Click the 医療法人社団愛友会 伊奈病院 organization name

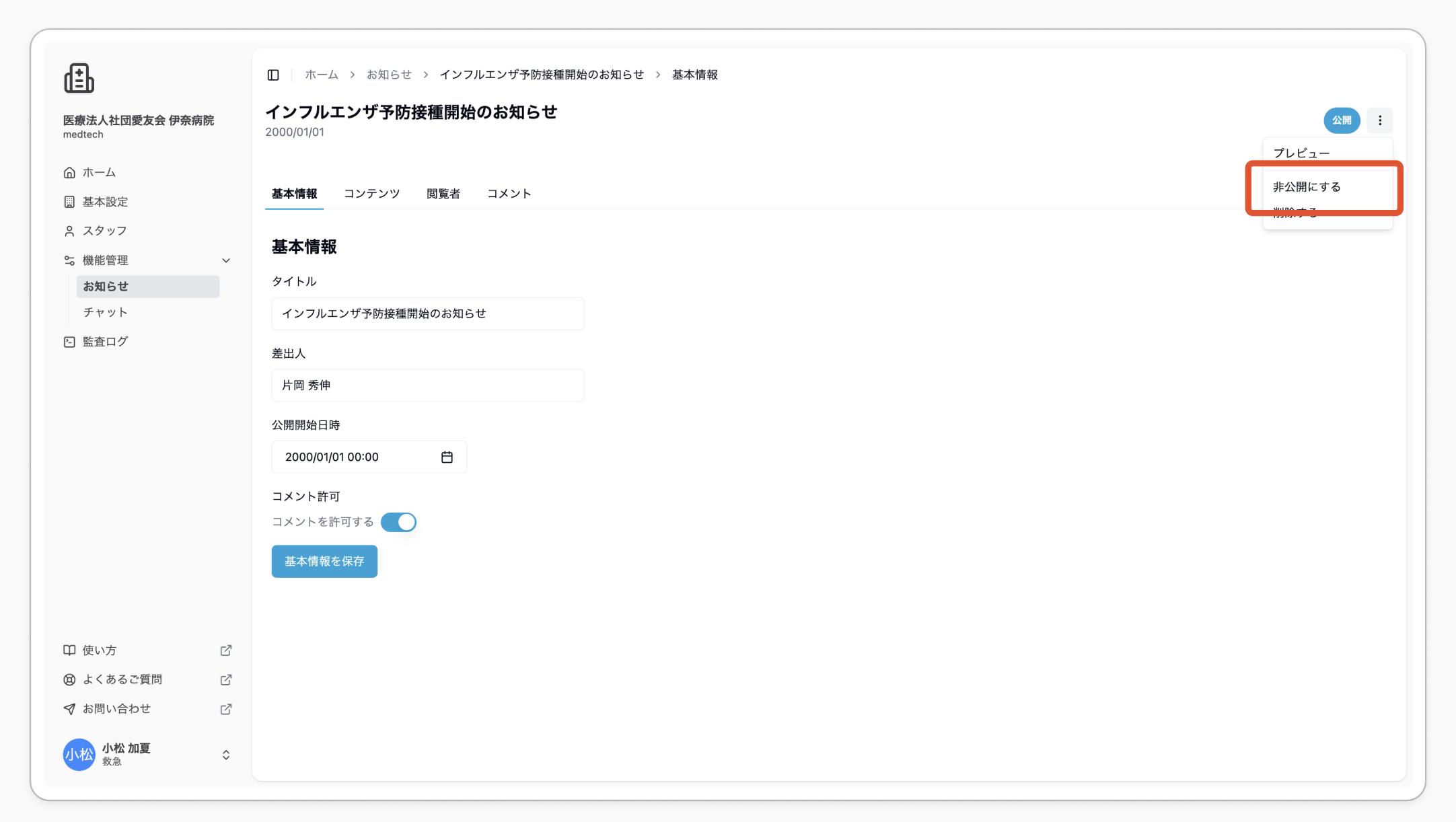(139, 120)
